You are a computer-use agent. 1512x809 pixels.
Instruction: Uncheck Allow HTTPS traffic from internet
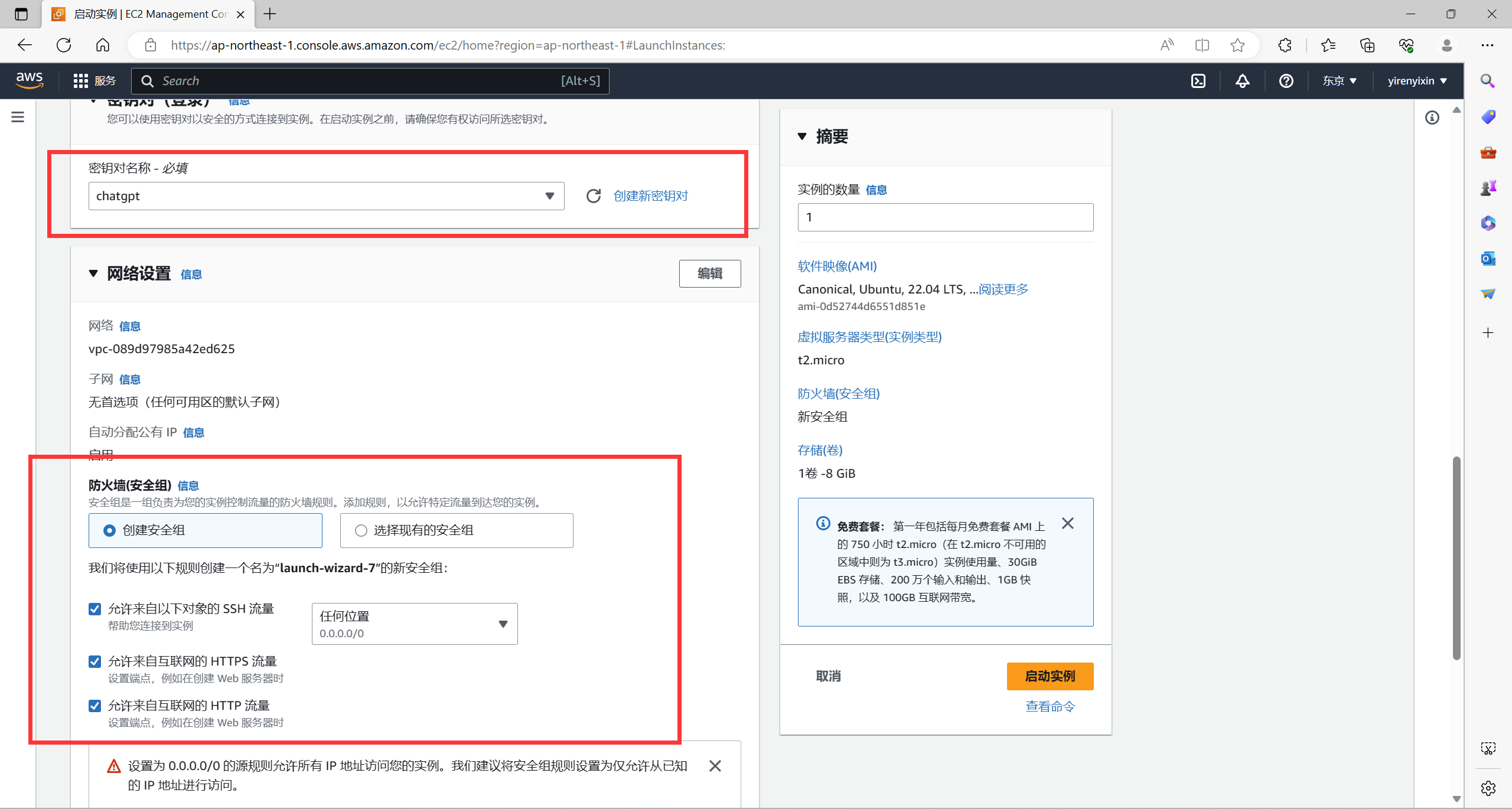(94, 661)
